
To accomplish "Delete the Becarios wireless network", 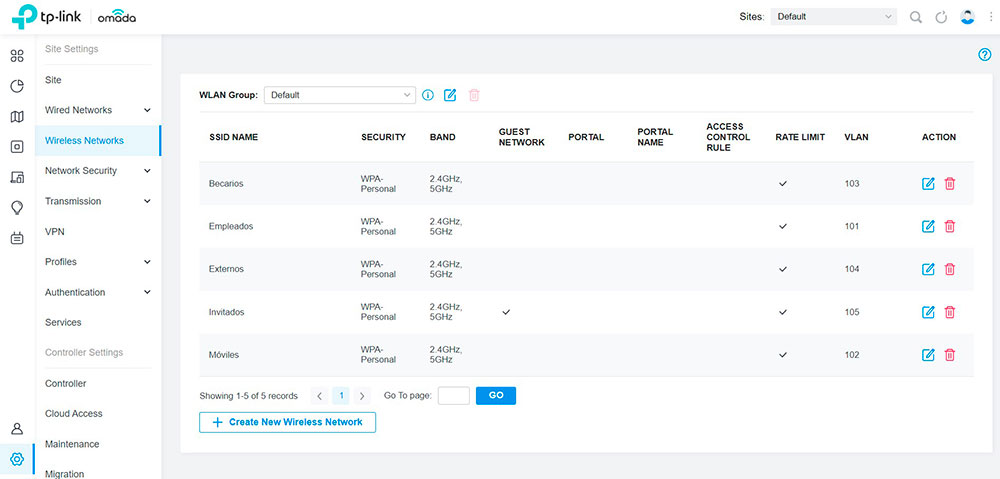I will 950,184.
